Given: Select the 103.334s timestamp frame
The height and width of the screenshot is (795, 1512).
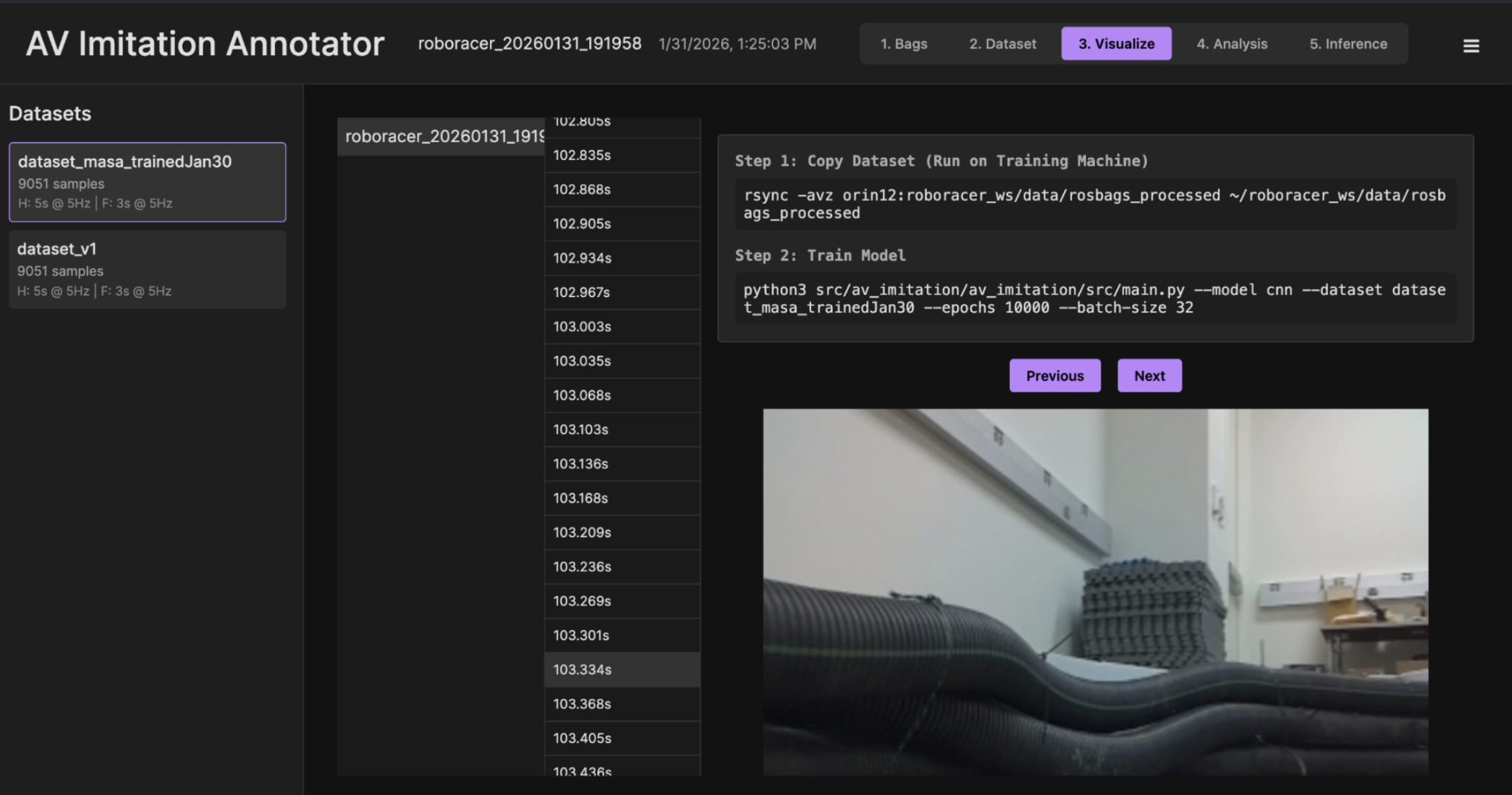Looking at the screenshot, I should [x=622, y=669].
